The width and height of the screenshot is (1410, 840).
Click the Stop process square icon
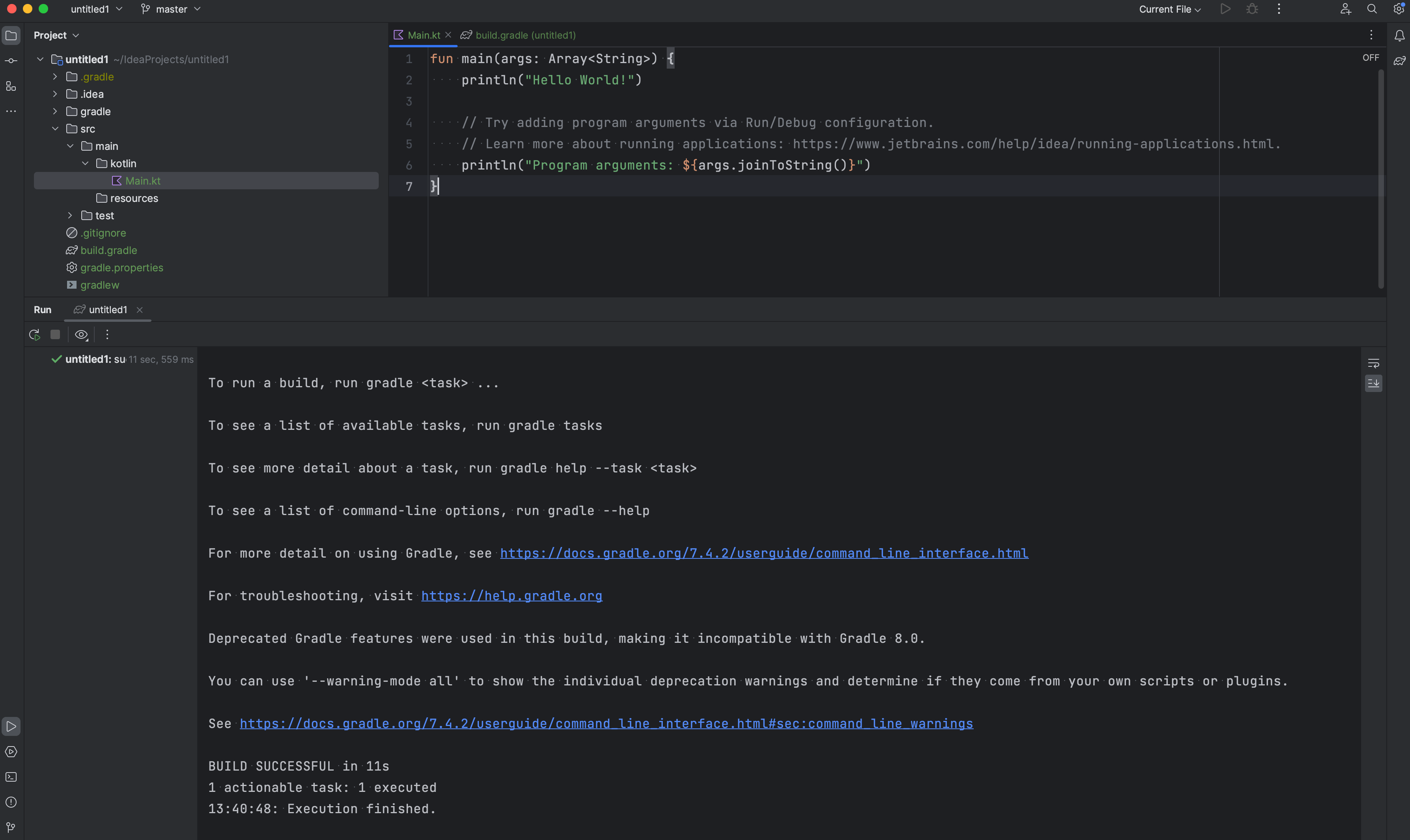[x=55, y=334]
